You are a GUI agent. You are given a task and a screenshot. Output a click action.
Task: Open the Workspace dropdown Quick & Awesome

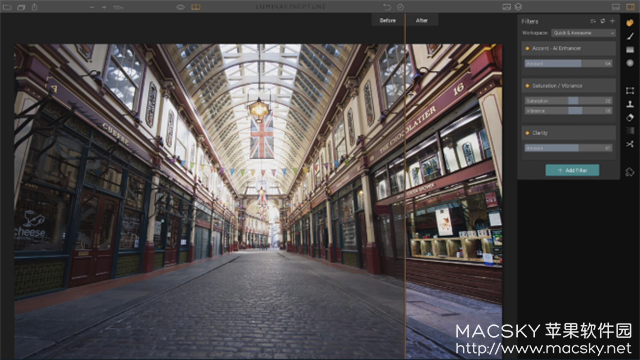[583, 33]
